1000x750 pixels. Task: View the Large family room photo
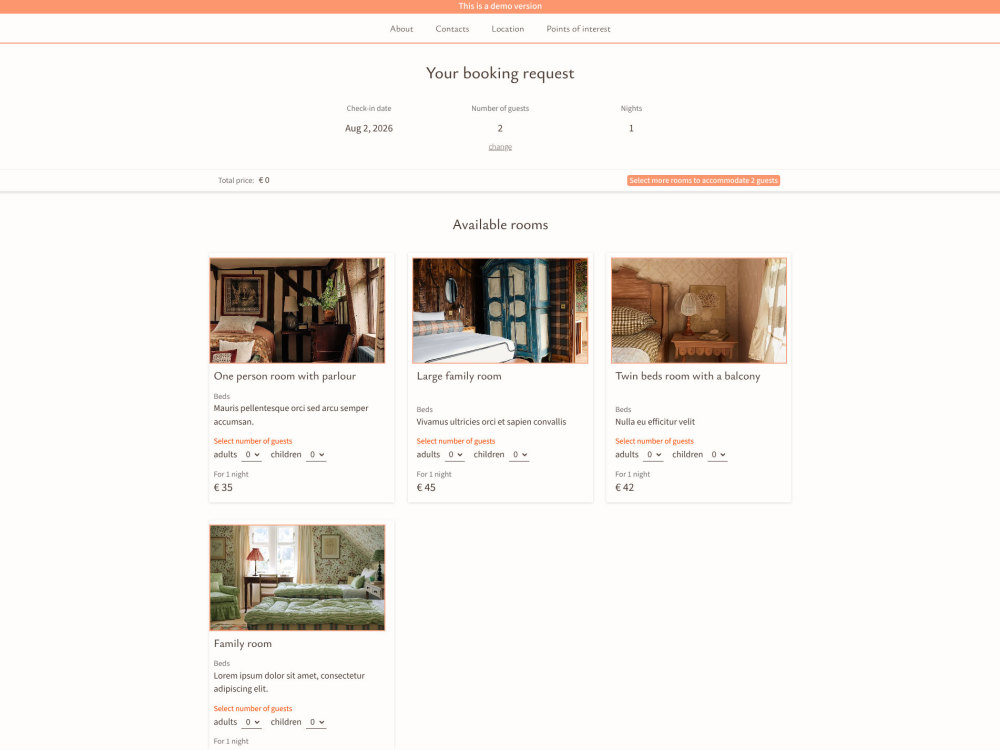(500, 311)
